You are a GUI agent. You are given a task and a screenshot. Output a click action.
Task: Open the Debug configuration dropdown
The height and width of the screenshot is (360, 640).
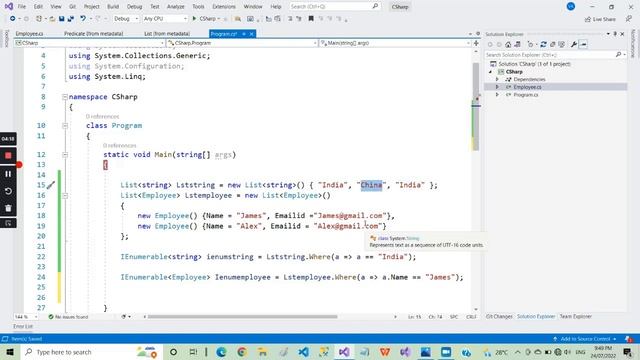(x=126, y=19)
